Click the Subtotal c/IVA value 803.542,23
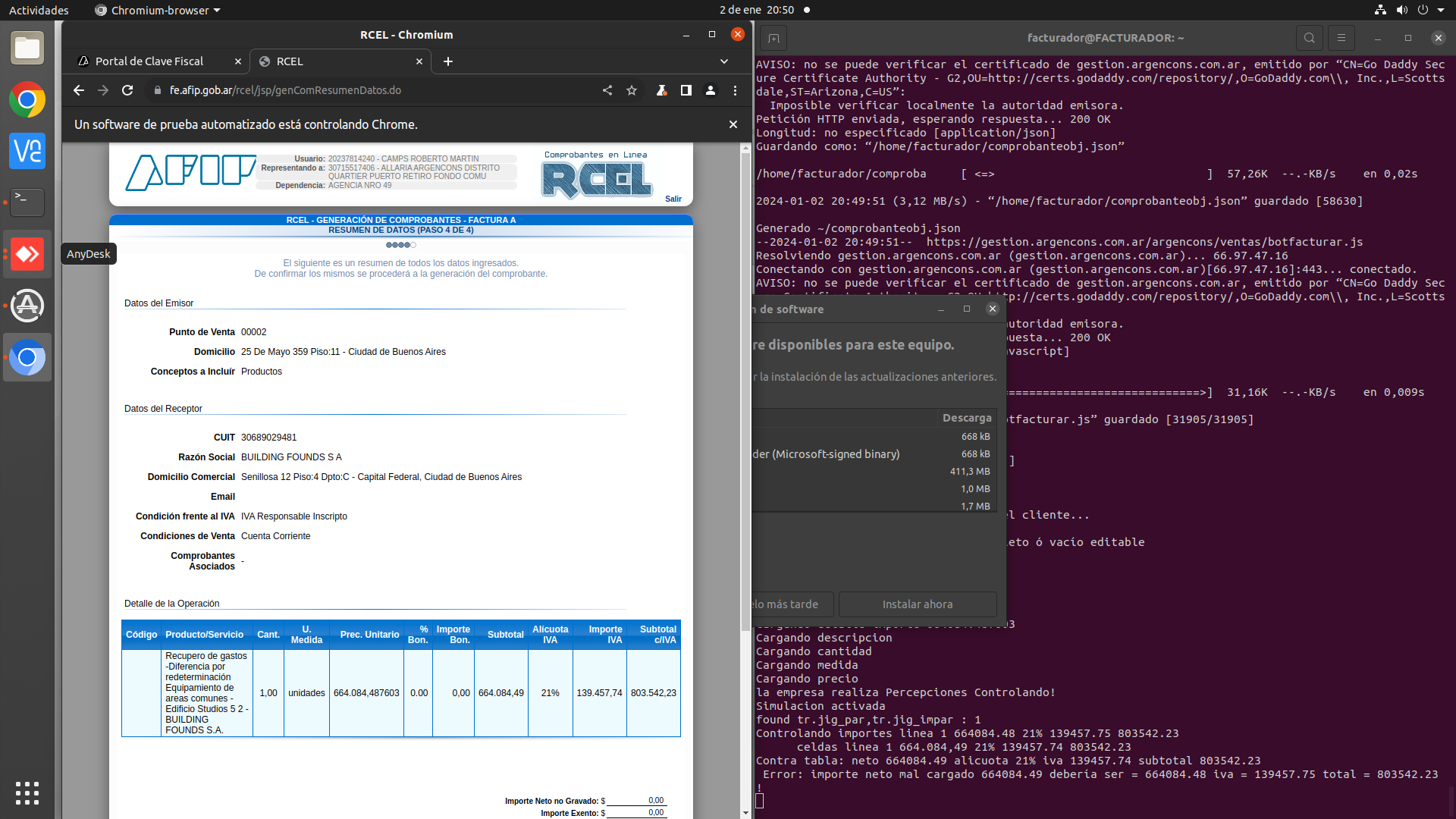This screenshot has width=1456, height=819. tap(653, 693)
